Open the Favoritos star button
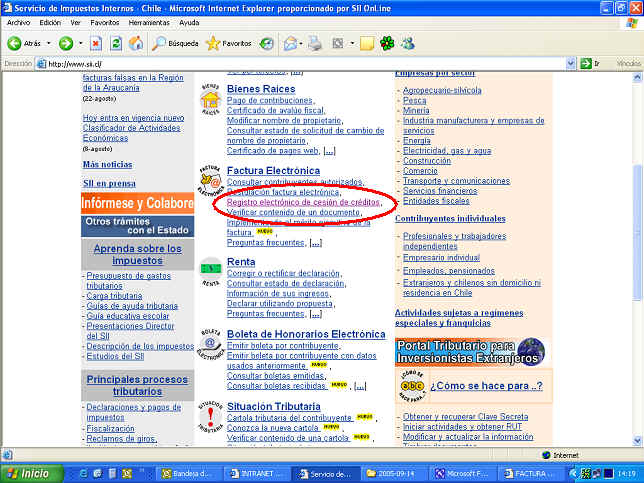Screen dimensions: 644x483 coord(229,43)
